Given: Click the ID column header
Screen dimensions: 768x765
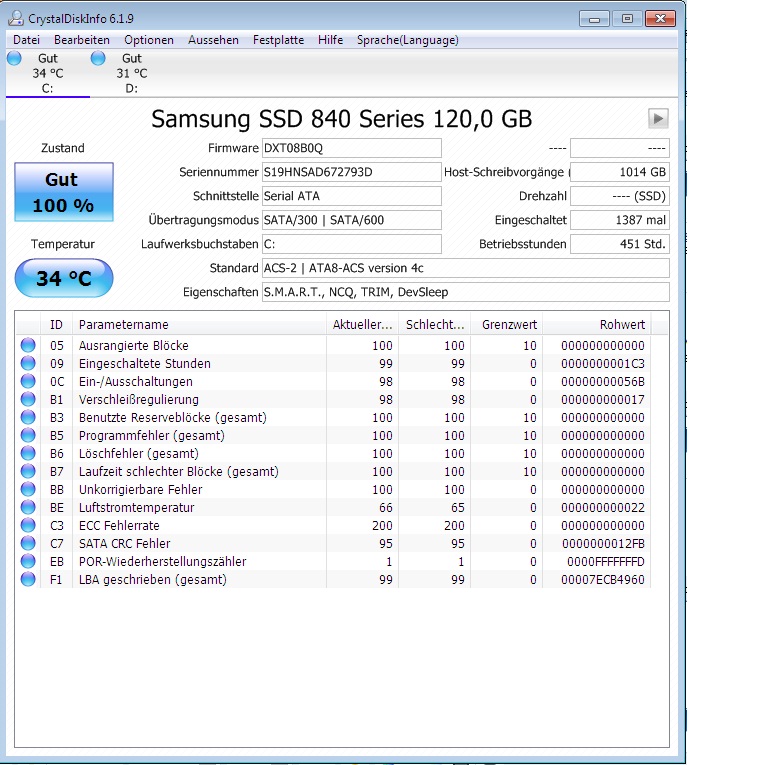Looking at the screenshot, I should point(56,325).
